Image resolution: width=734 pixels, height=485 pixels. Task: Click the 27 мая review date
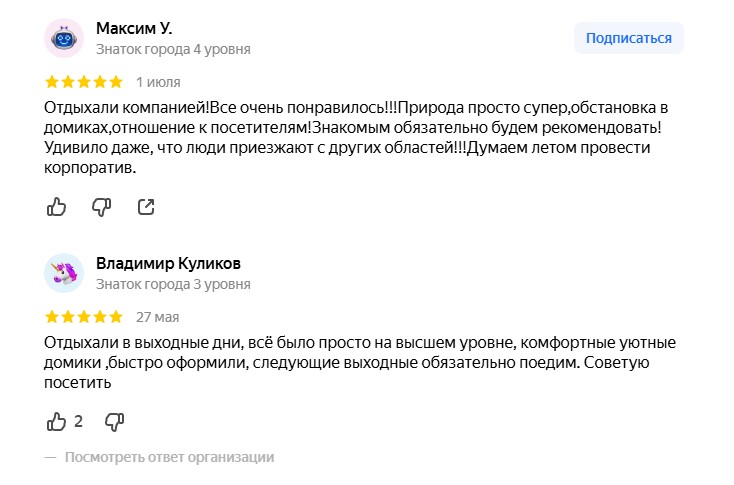(x=158, y=317)
